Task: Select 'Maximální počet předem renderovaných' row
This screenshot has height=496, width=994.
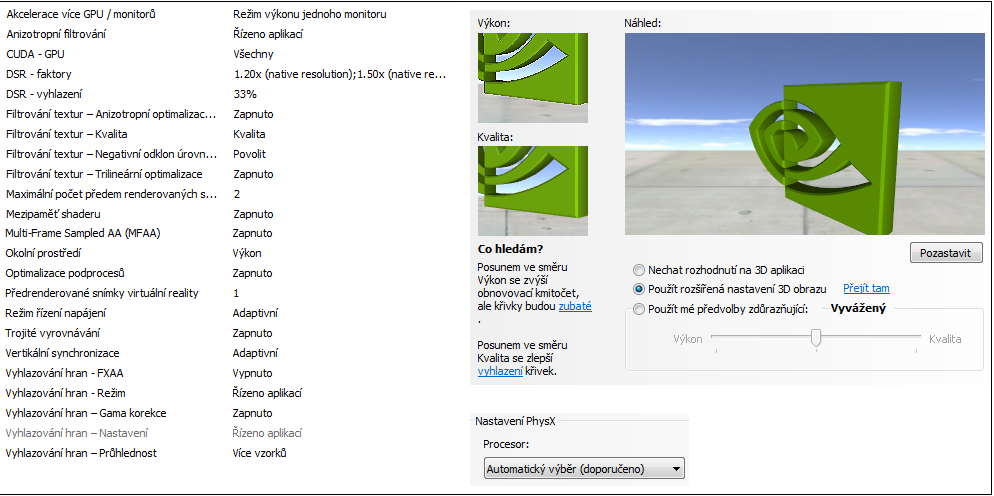Action: point(228,194)
